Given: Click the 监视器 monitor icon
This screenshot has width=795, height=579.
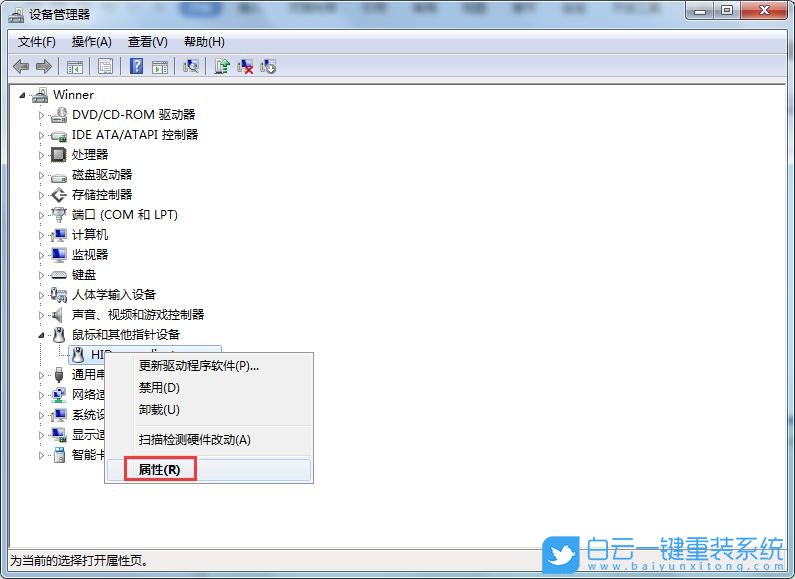Looking at the screenshot, I should 59,255.
